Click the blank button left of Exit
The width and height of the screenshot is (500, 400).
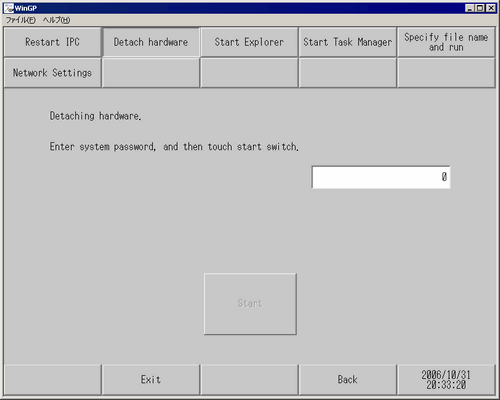pos(52,380)
